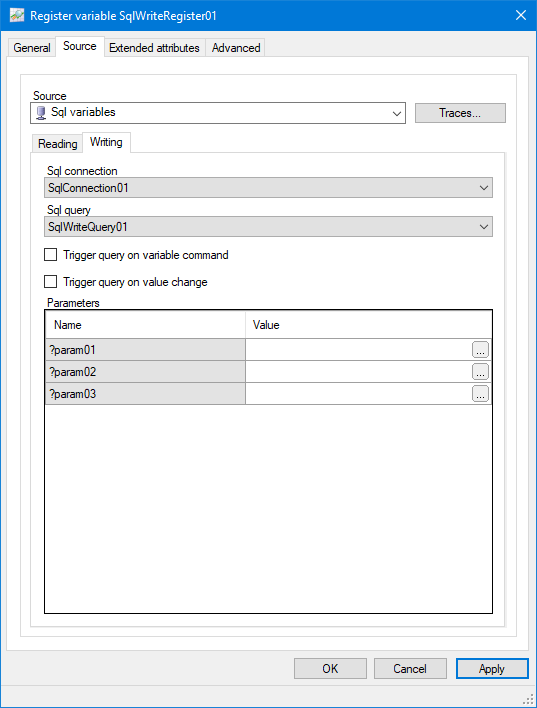Open the Advanced tab
537x708 pixels.
pos(236,48)
